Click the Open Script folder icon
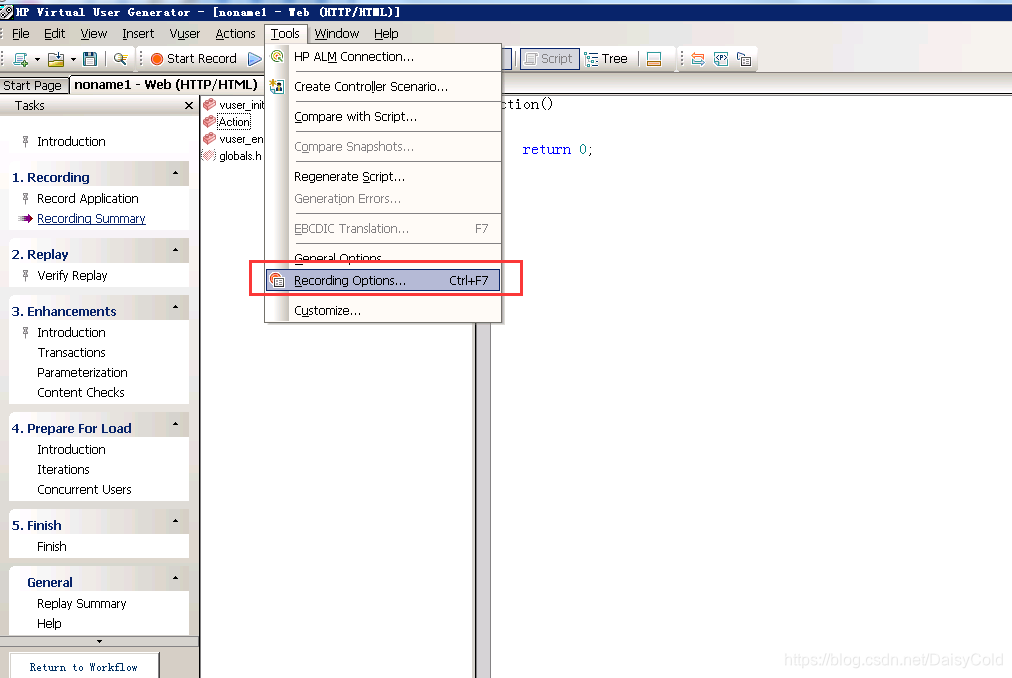The image size is (1012, 678). tap(56, 59)
